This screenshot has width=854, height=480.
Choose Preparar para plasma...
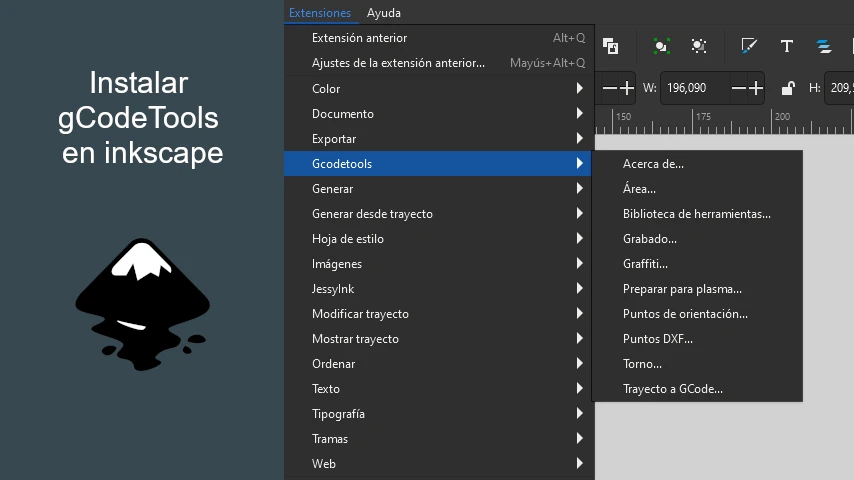point(697,289)
